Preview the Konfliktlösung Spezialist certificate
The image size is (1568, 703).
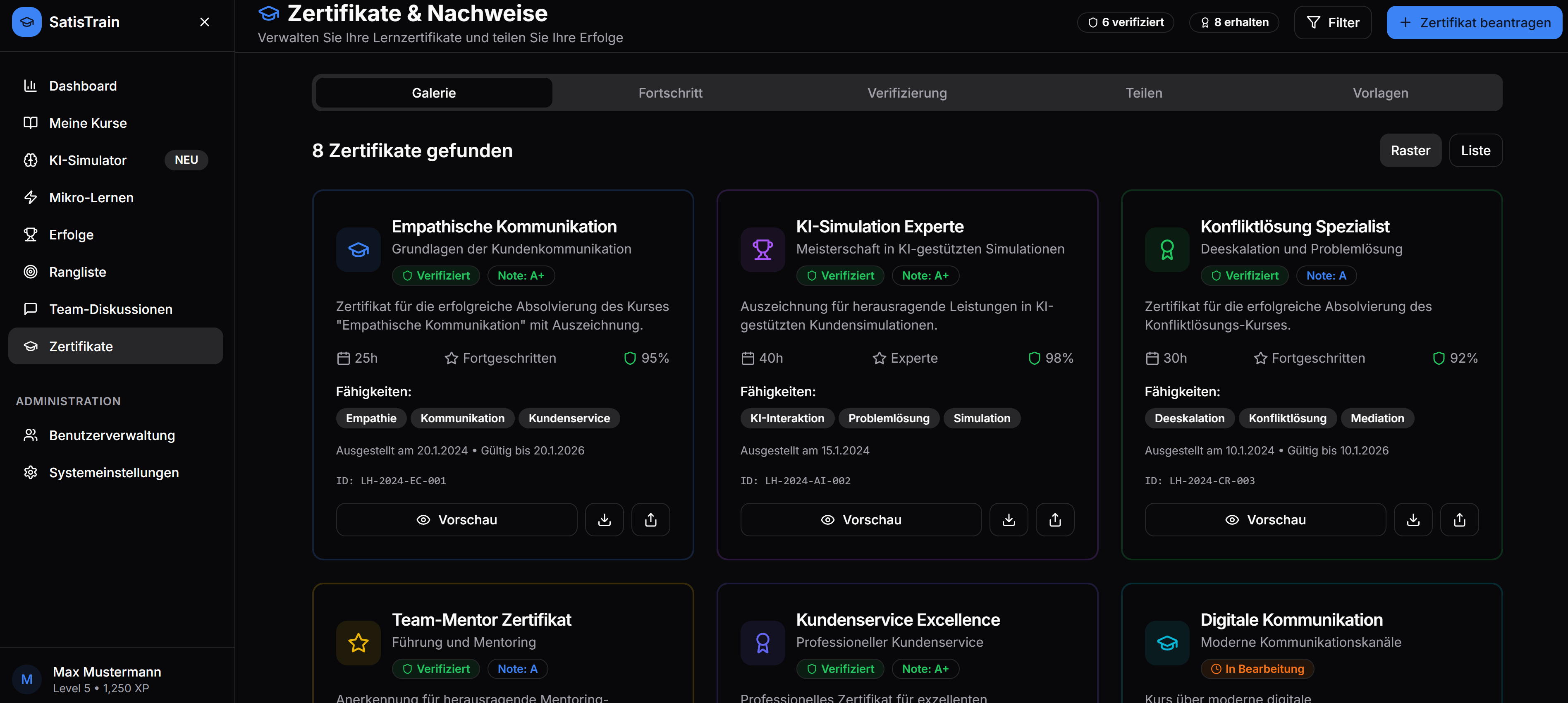(1265, 520)
